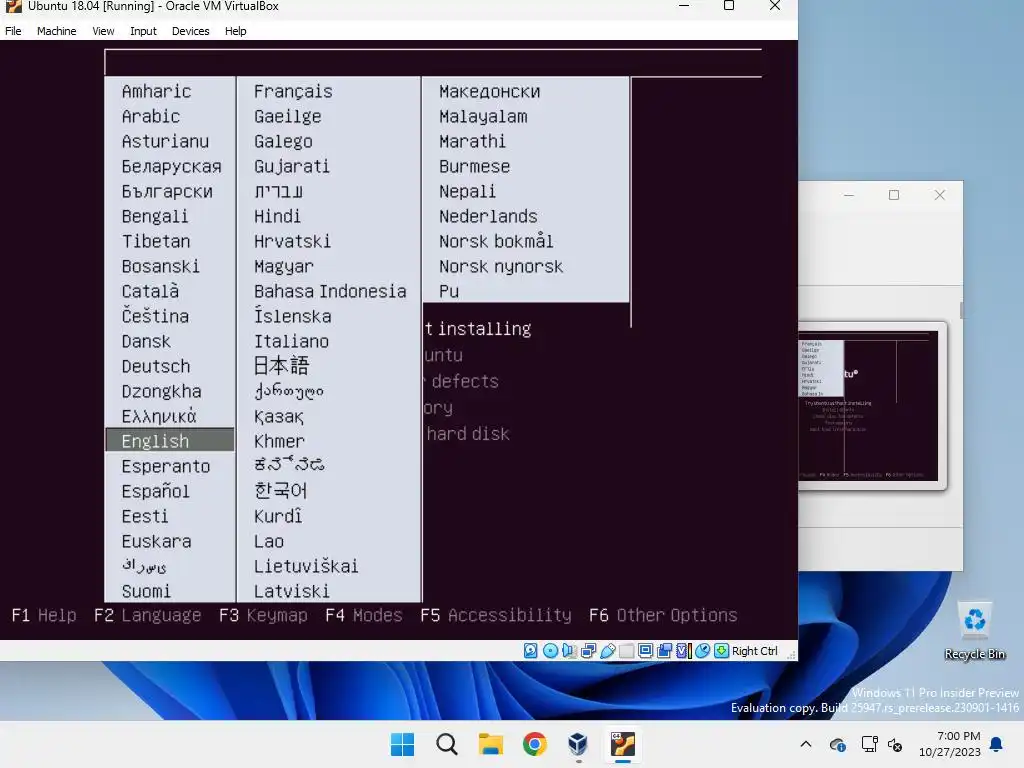Click the OneDrive cloud tray icon

[837, 744]
